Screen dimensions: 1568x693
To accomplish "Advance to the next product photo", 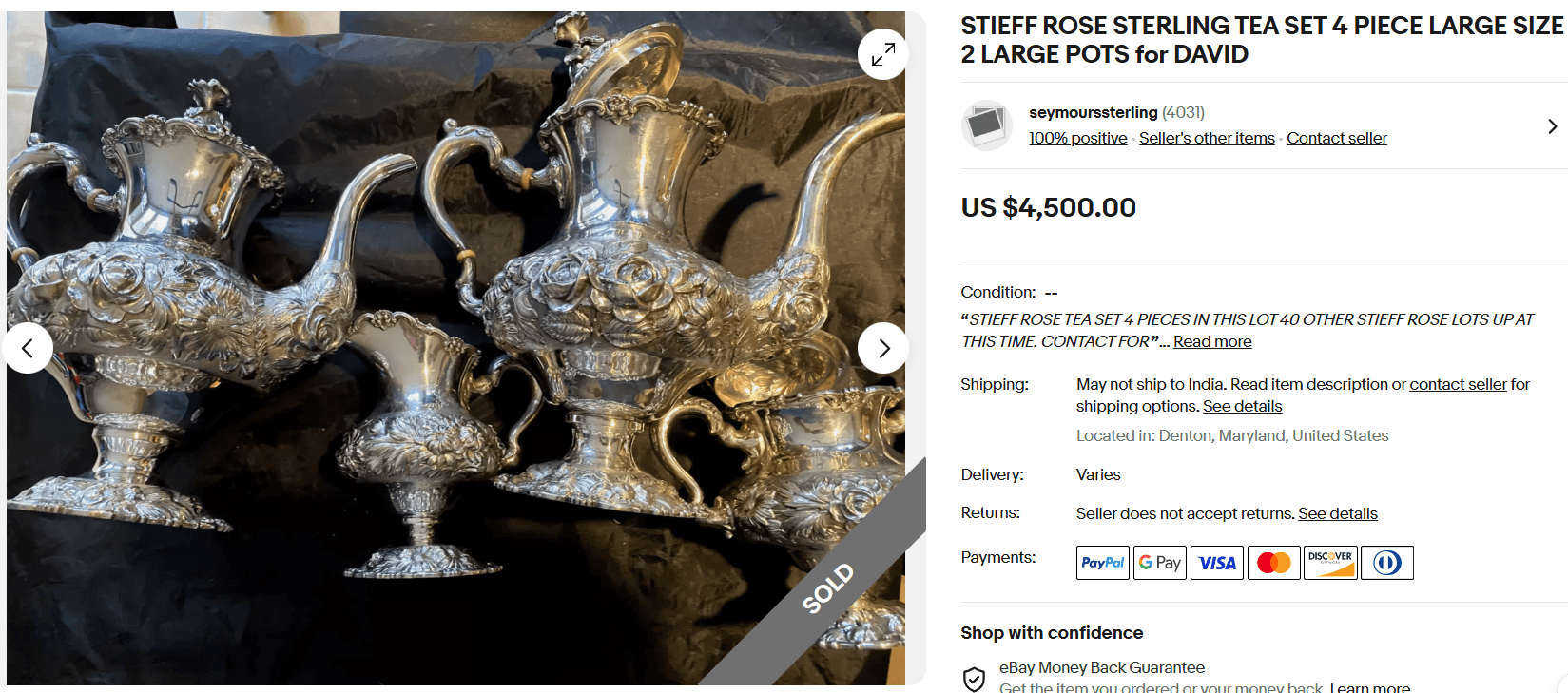I will [x=882, y=348].
